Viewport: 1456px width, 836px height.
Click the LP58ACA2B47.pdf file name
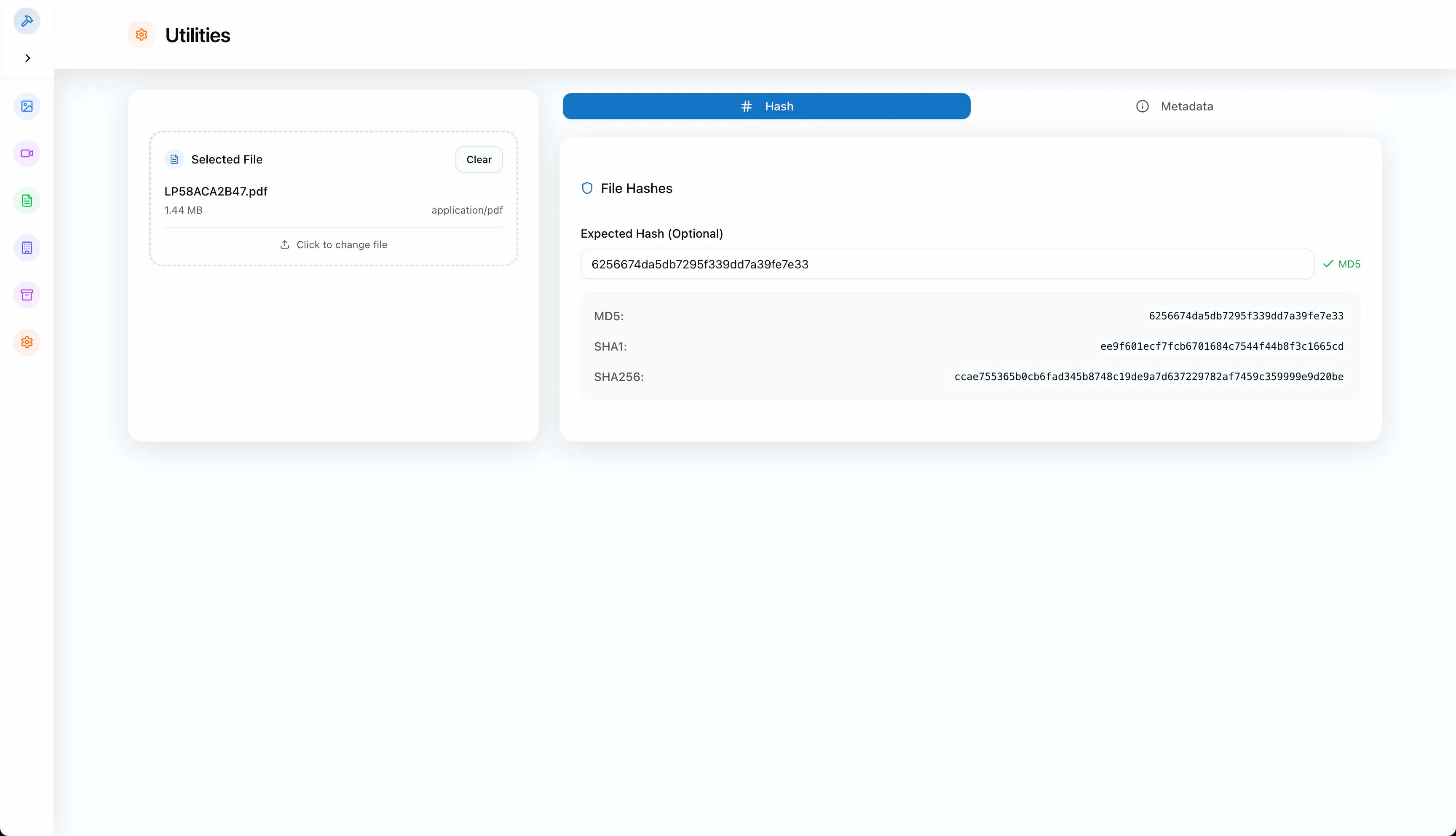click(x=216, y=191)
